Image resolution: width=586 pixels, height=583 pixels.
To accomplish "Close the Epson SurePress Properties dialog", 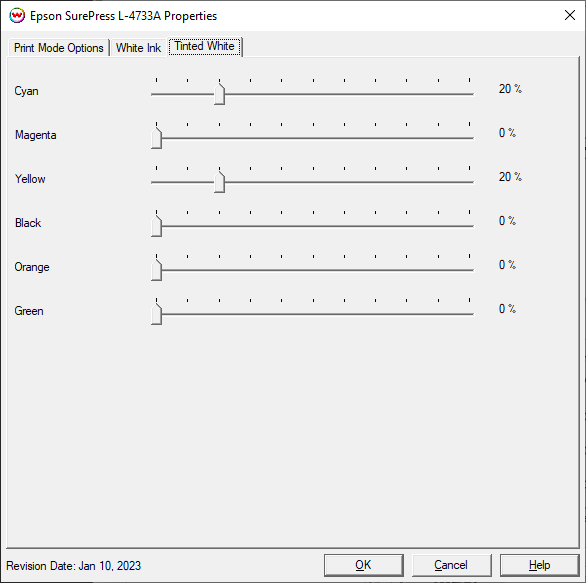I will [x=570, y=15].
